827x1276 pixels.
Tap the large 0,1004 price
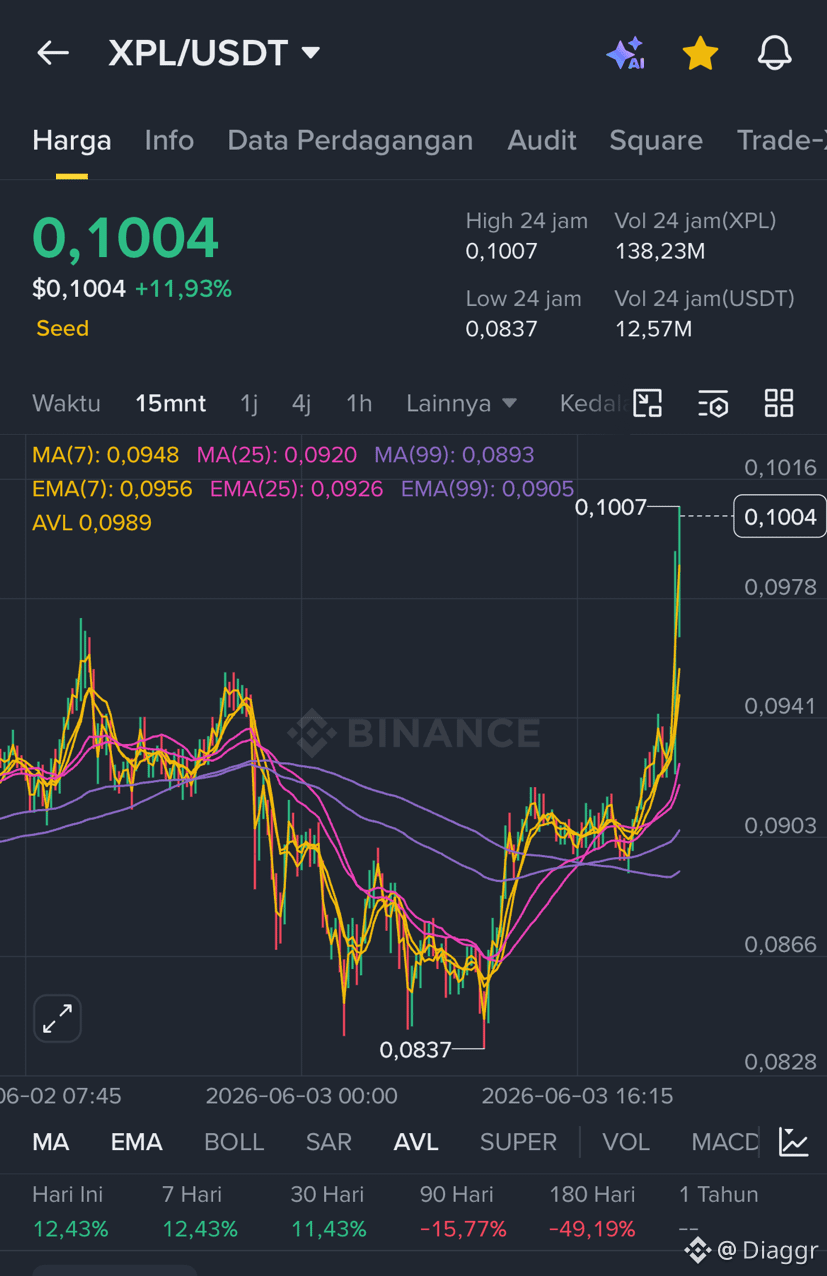[x=125, y=238]
